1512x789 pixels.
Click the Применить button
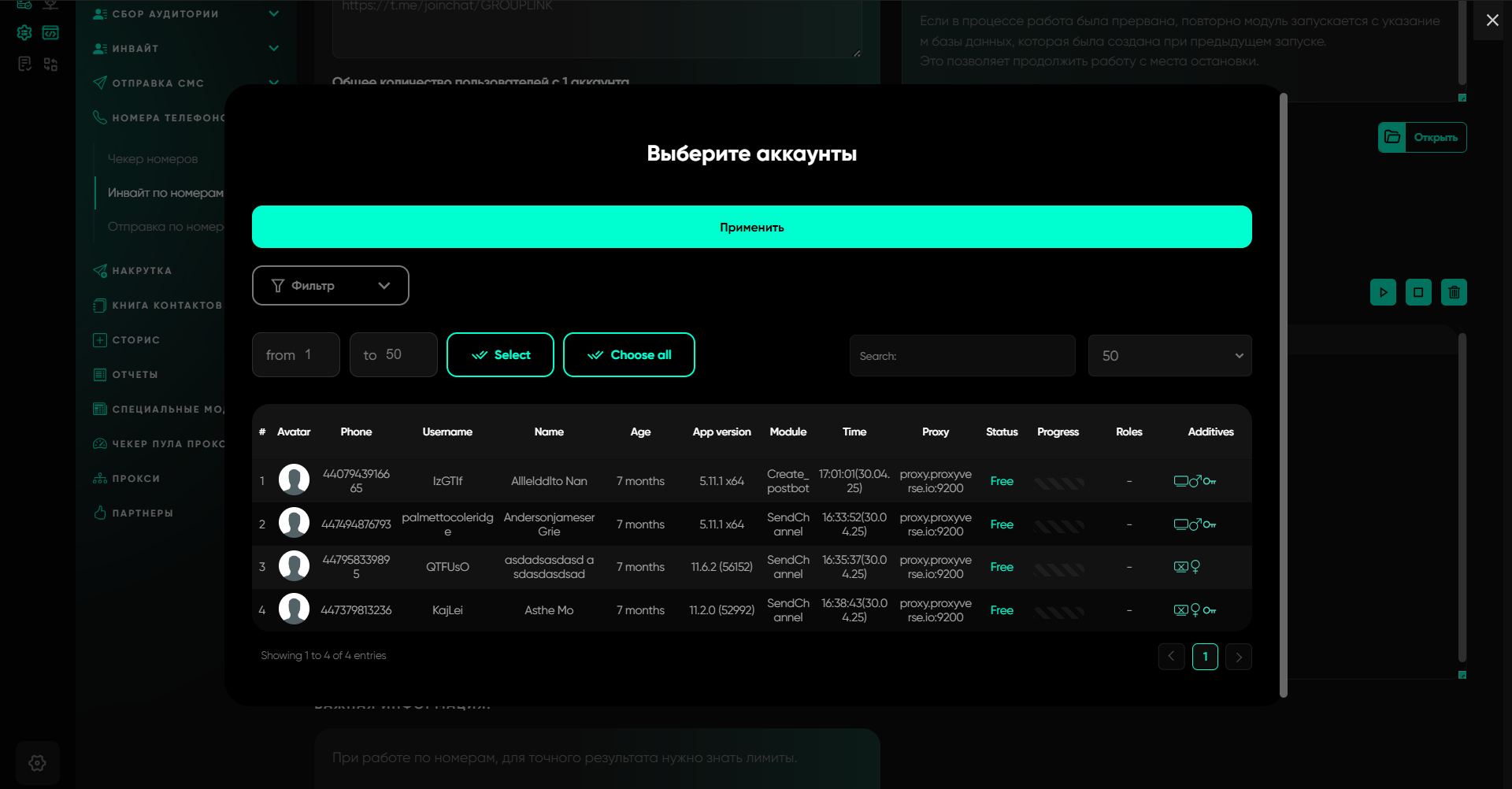751,227
